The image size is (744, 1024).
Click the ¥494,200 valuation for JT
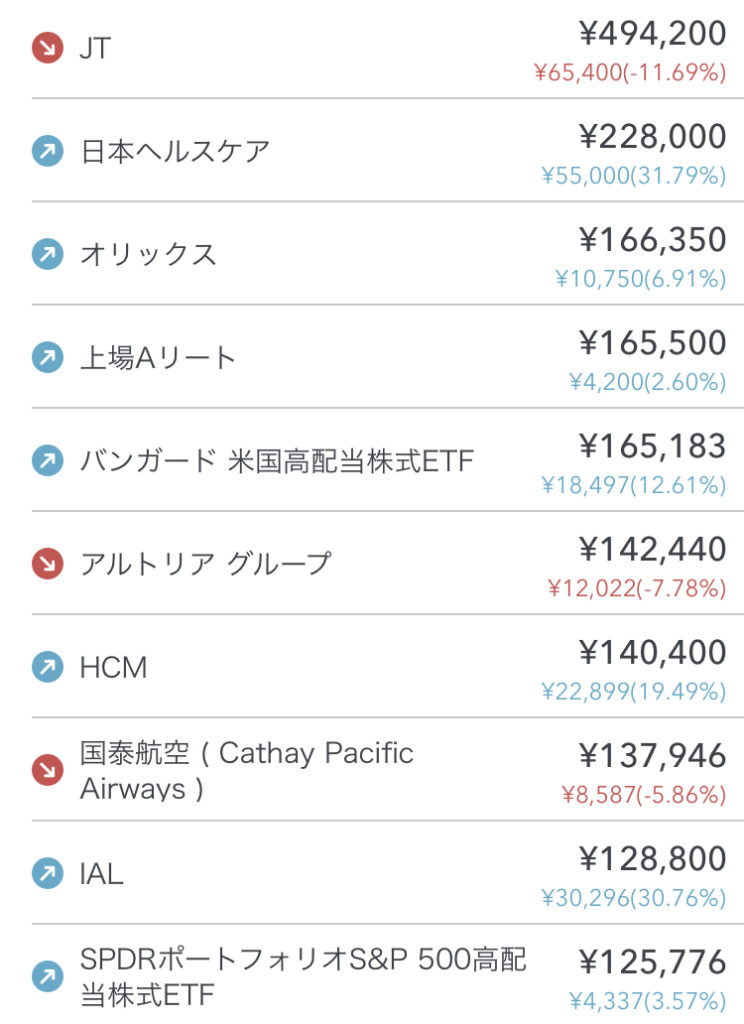[652, 33]
